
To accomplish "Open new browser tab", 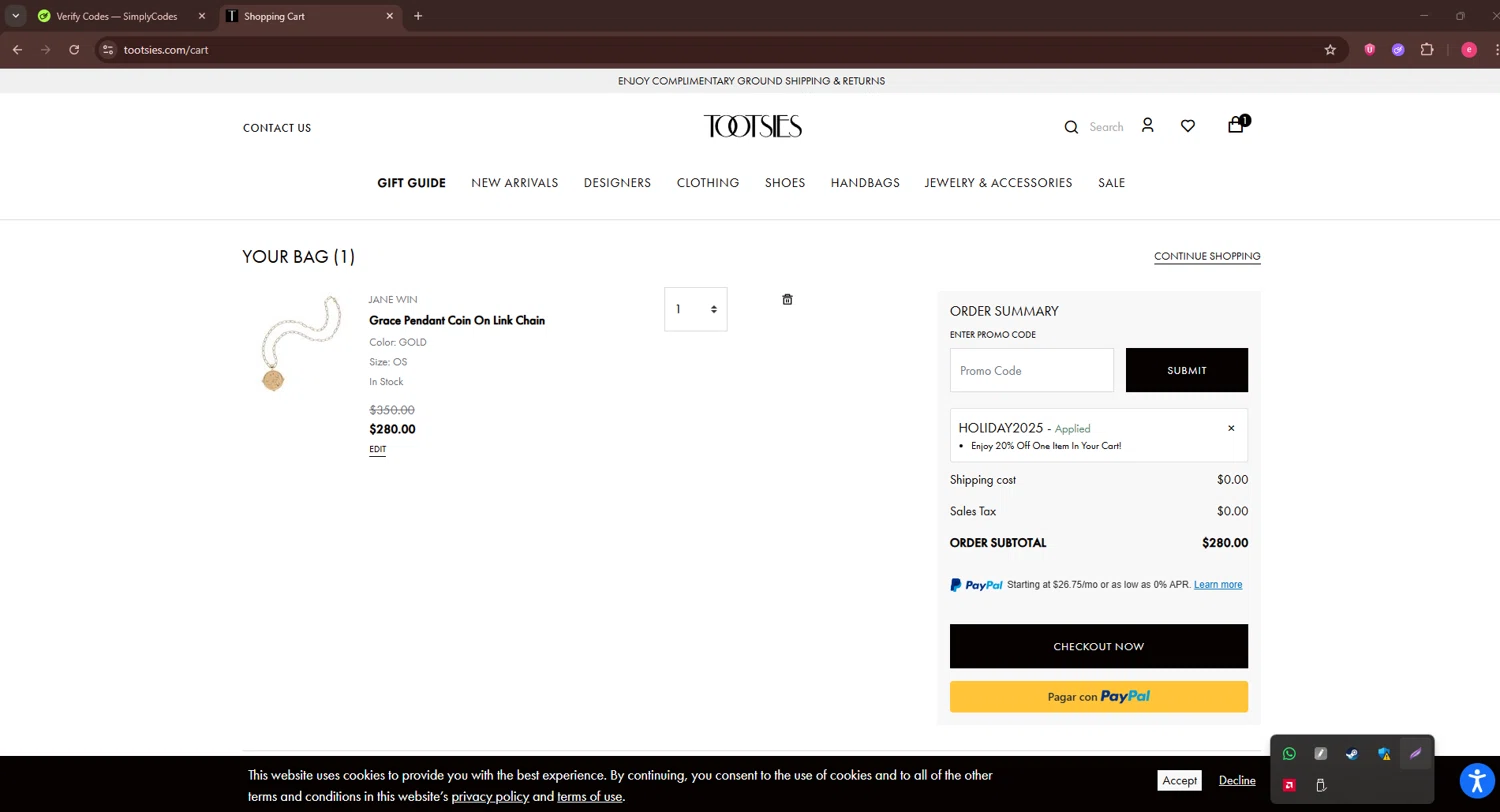I will (x=418, y=16).
